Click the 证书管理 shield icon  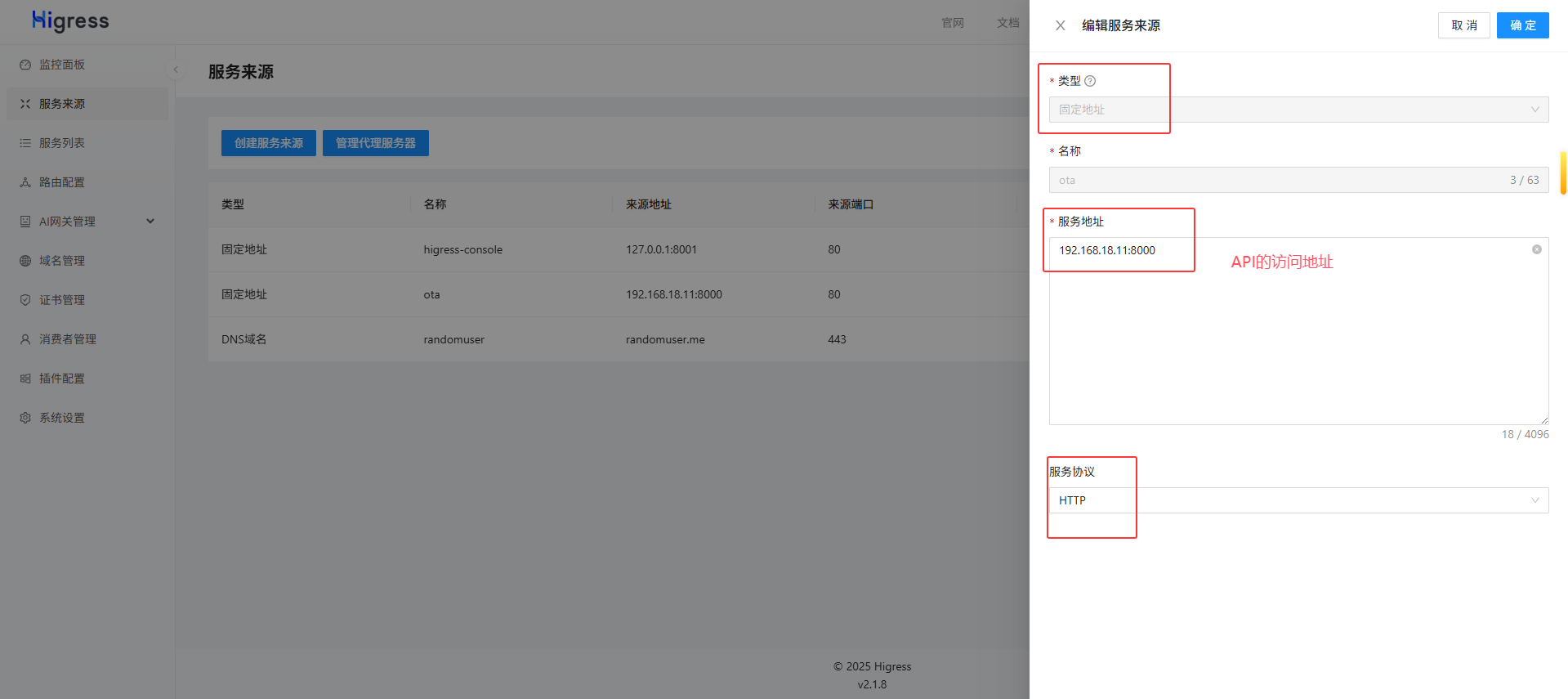(x=25, y=300)
